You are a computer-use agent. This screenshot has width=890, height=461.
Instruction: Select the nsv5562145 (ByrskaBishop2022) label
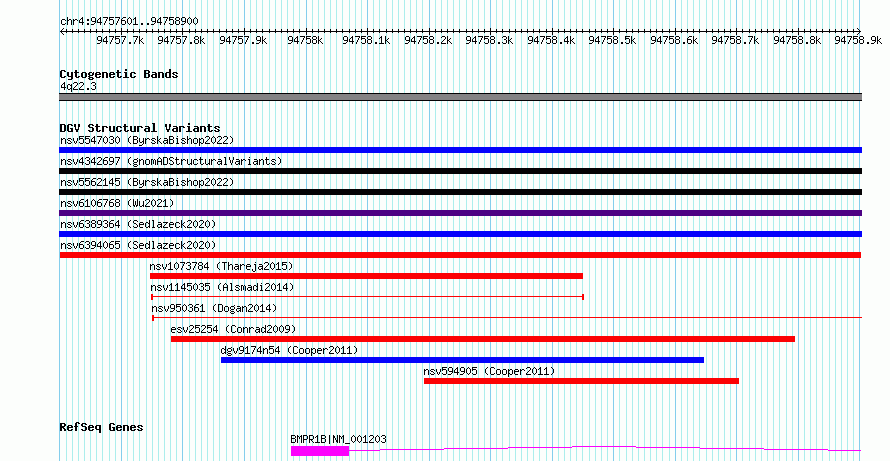click(x=147, y=182)
